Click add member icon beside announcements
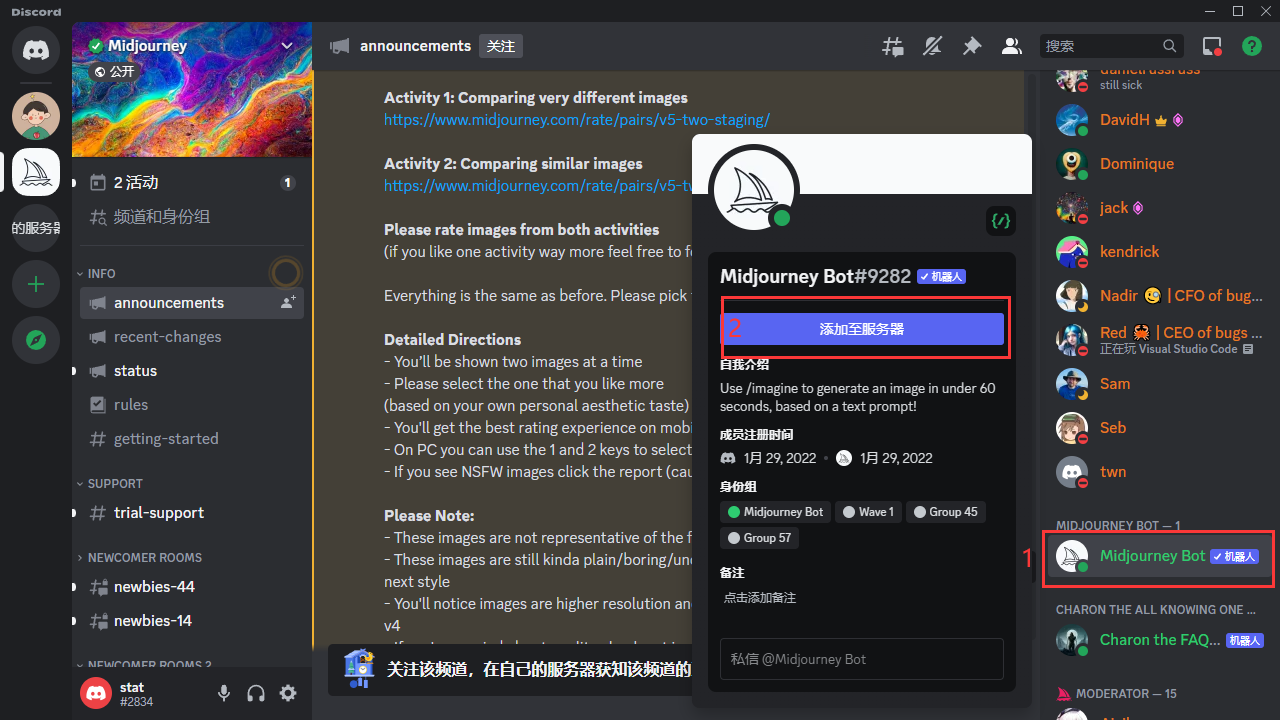This screenshot has height=720, width=1280. [x=288, y=302]
